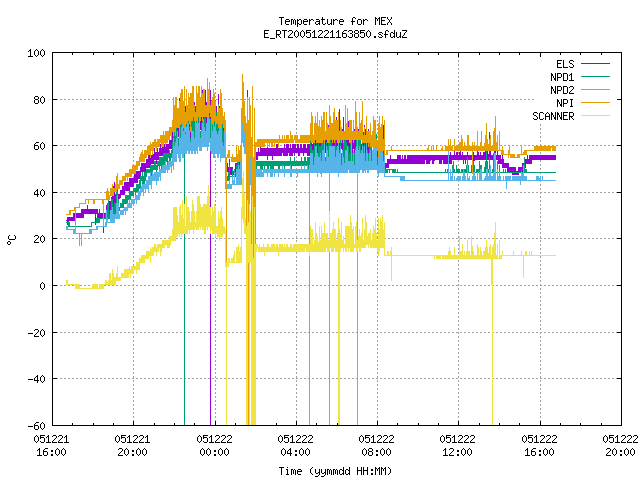Viewport: 640px width, 480px height.
Task: Click the x-axis label 051222 12:00
Action: point(458,446)
